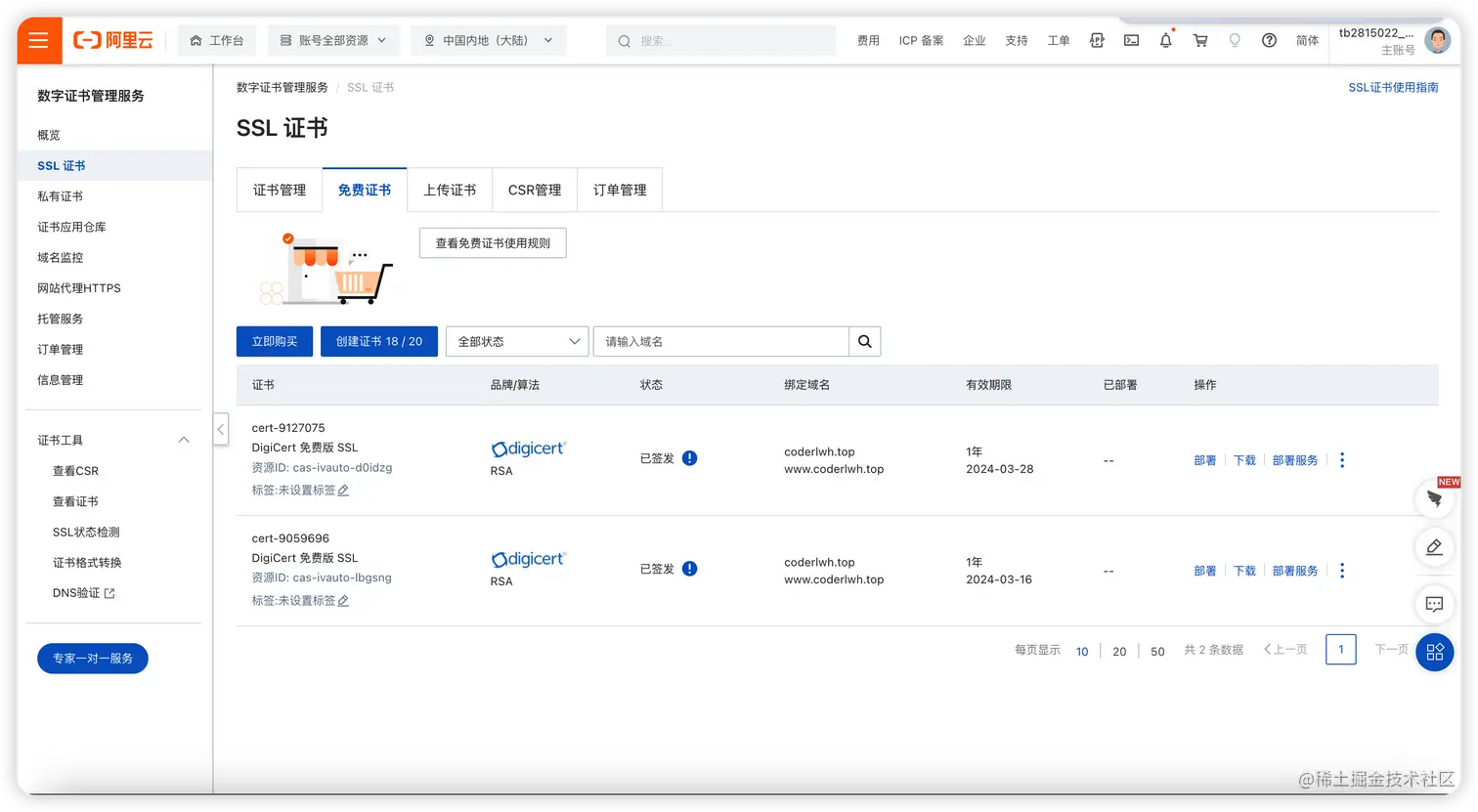This screenshot has height=812, width=1478.
Task: Open the ICP 备案 header menu
Action: click(x=922, y=40)
